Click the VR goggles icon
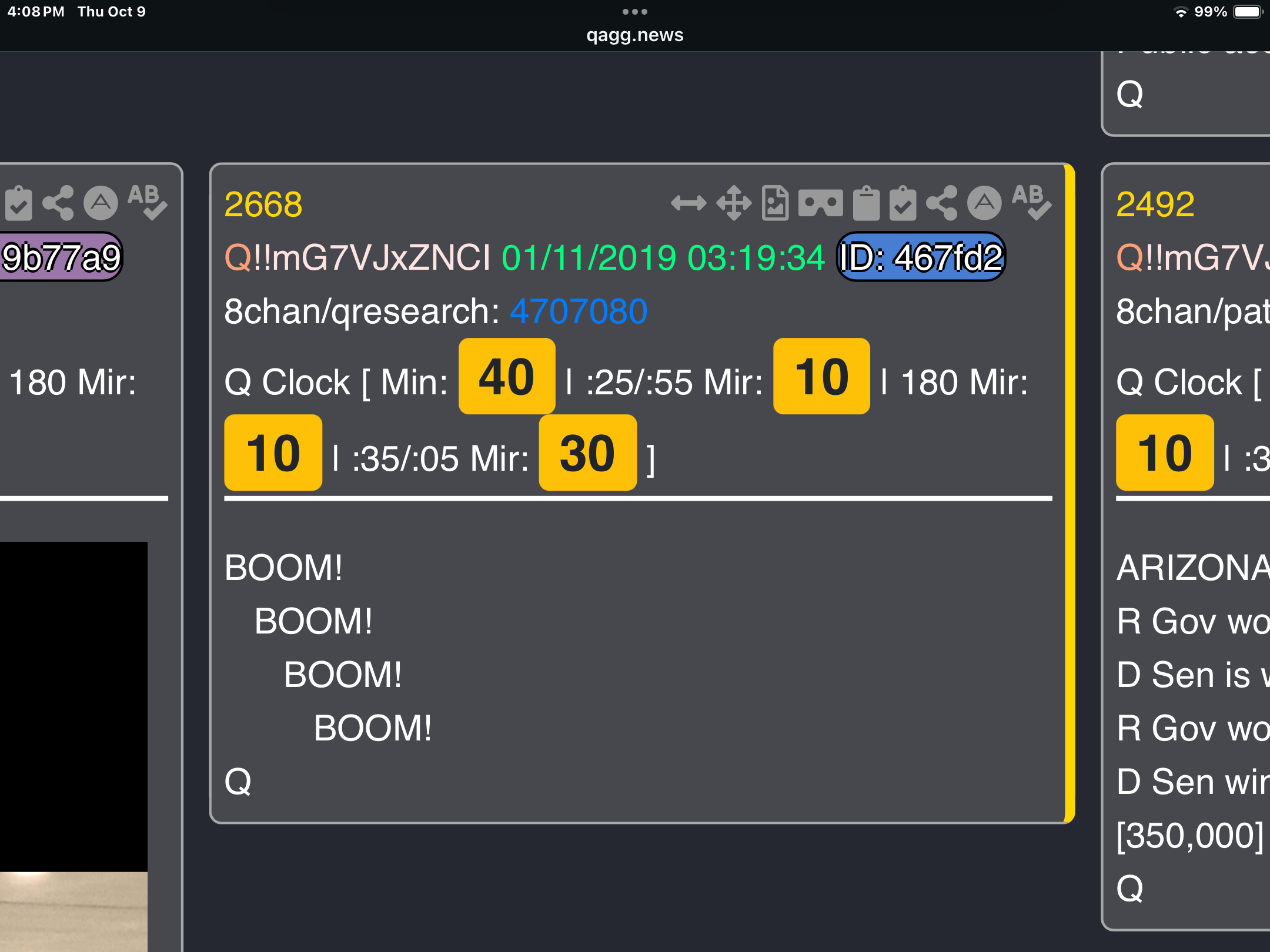Viewport: 1270px width, 952px height. [x=820, y=203]
